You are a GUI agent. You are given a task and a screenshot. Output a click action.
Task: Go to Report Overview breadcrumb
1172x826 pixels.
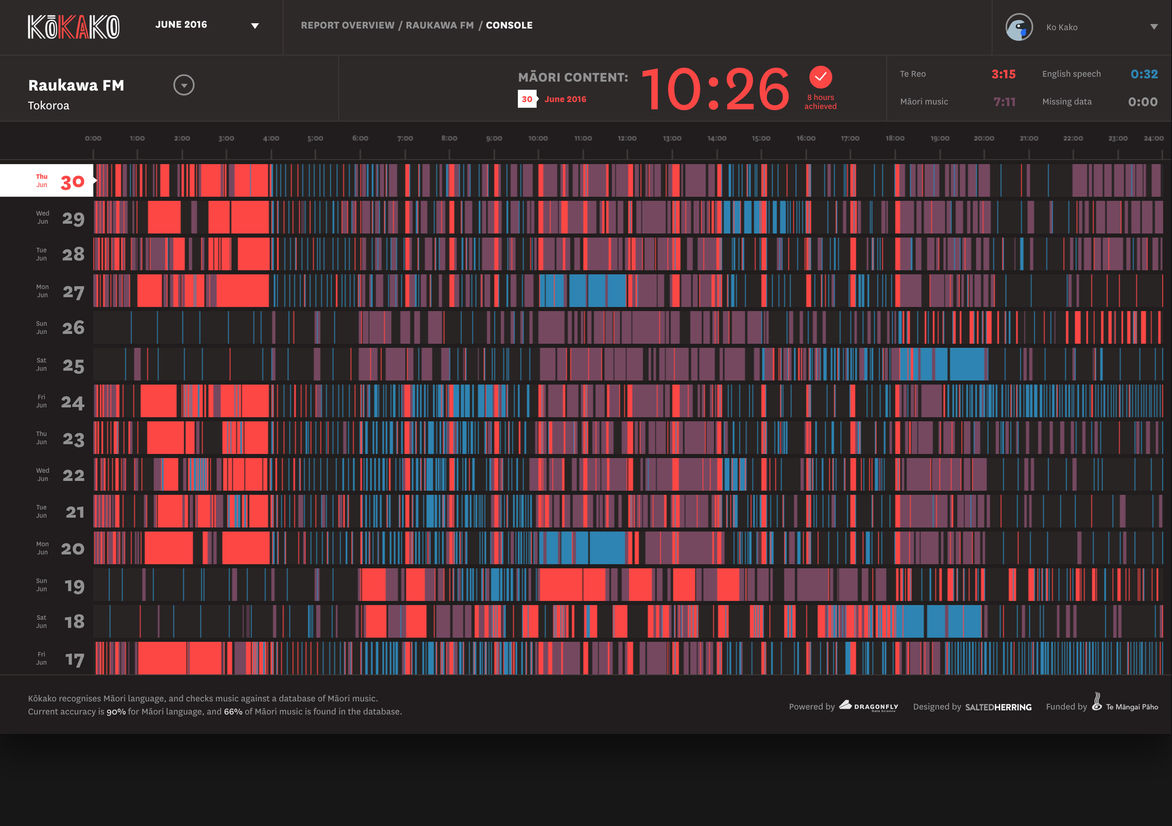(x=347, y=25)
